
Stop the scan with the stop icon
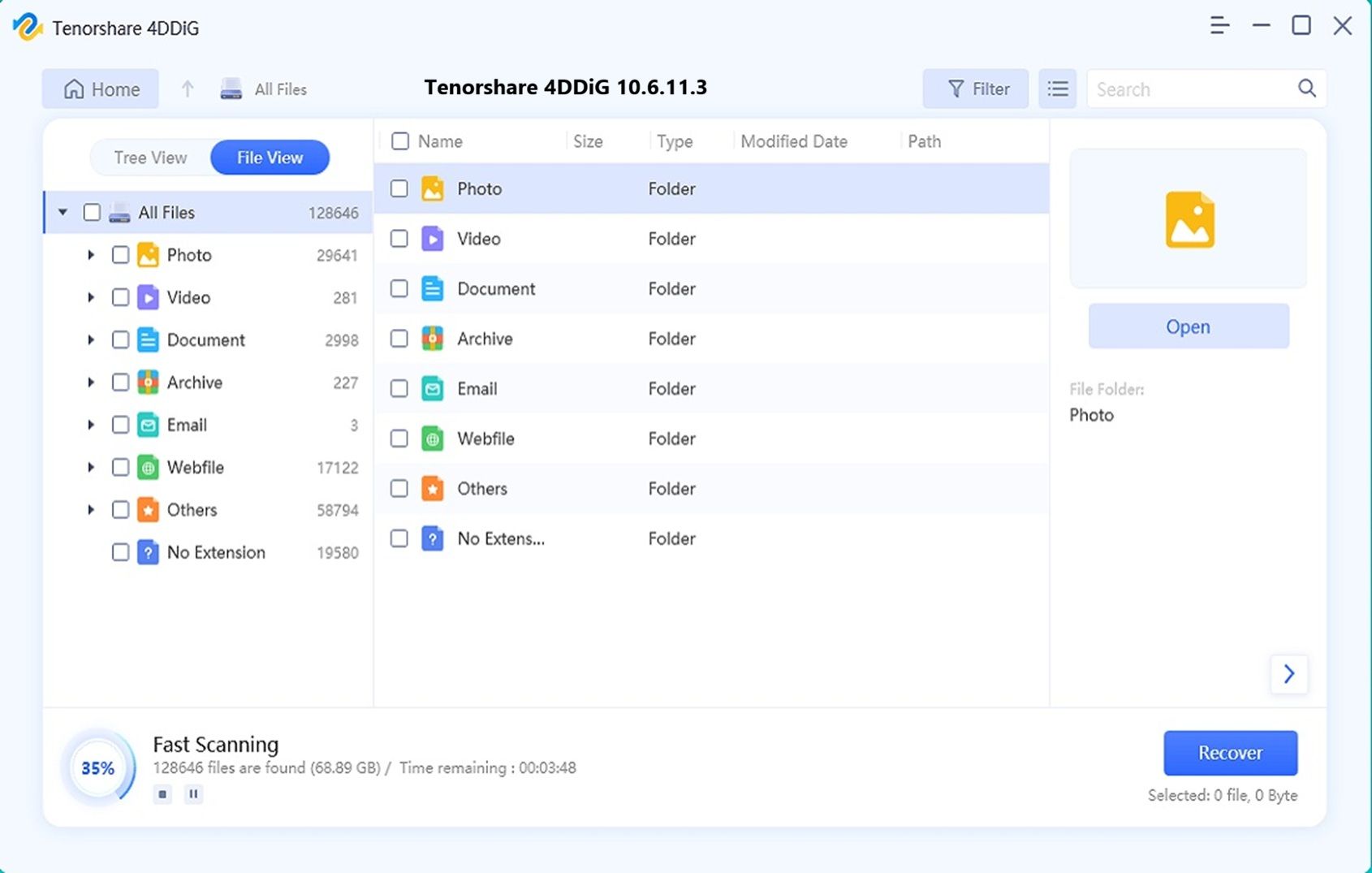click(162, 794)
